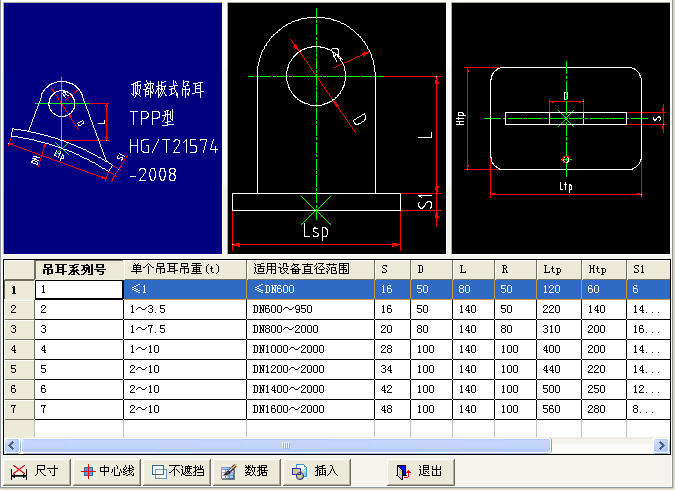Screen dimensions: 675x490
Task: Select the front view lug drawing
Action: (x=336, y=128)
